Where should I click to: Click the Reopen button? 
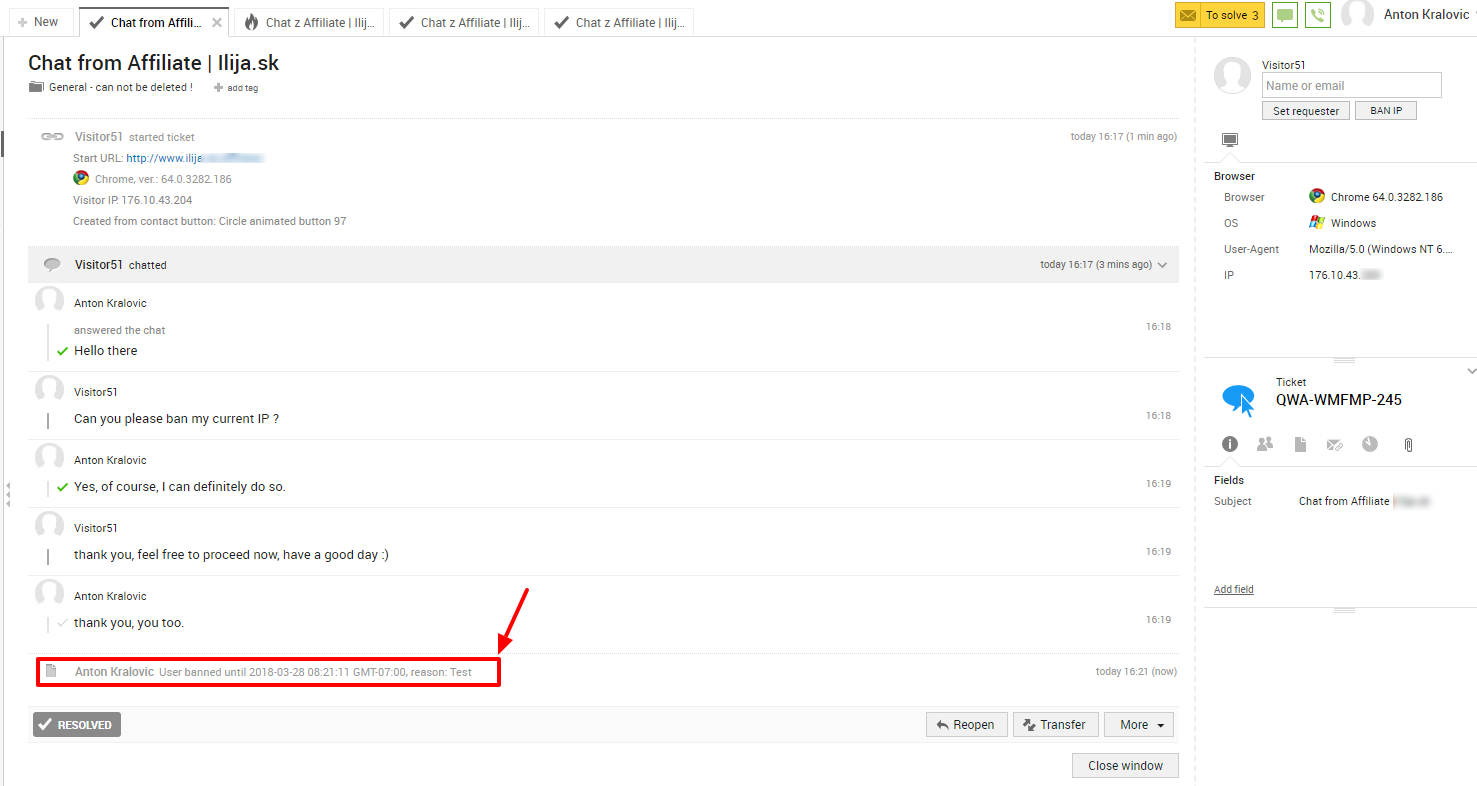click(x=965, y=725)
